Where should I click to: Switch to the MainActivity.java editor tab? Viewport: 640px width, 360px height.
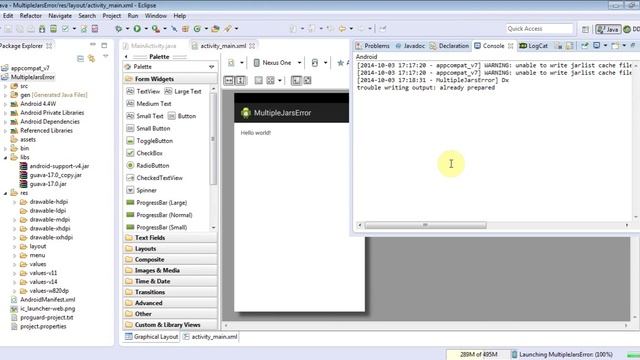(x=149, y=46)
